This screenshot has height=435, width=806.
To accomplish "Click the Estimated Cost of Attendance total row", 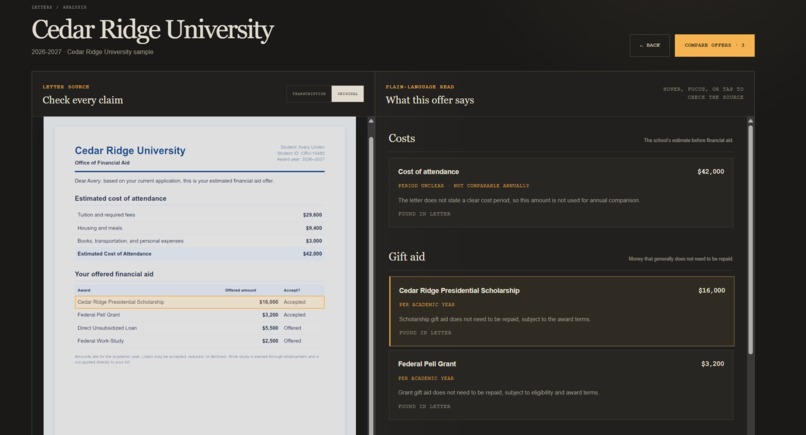I will (x=199, y=254).
